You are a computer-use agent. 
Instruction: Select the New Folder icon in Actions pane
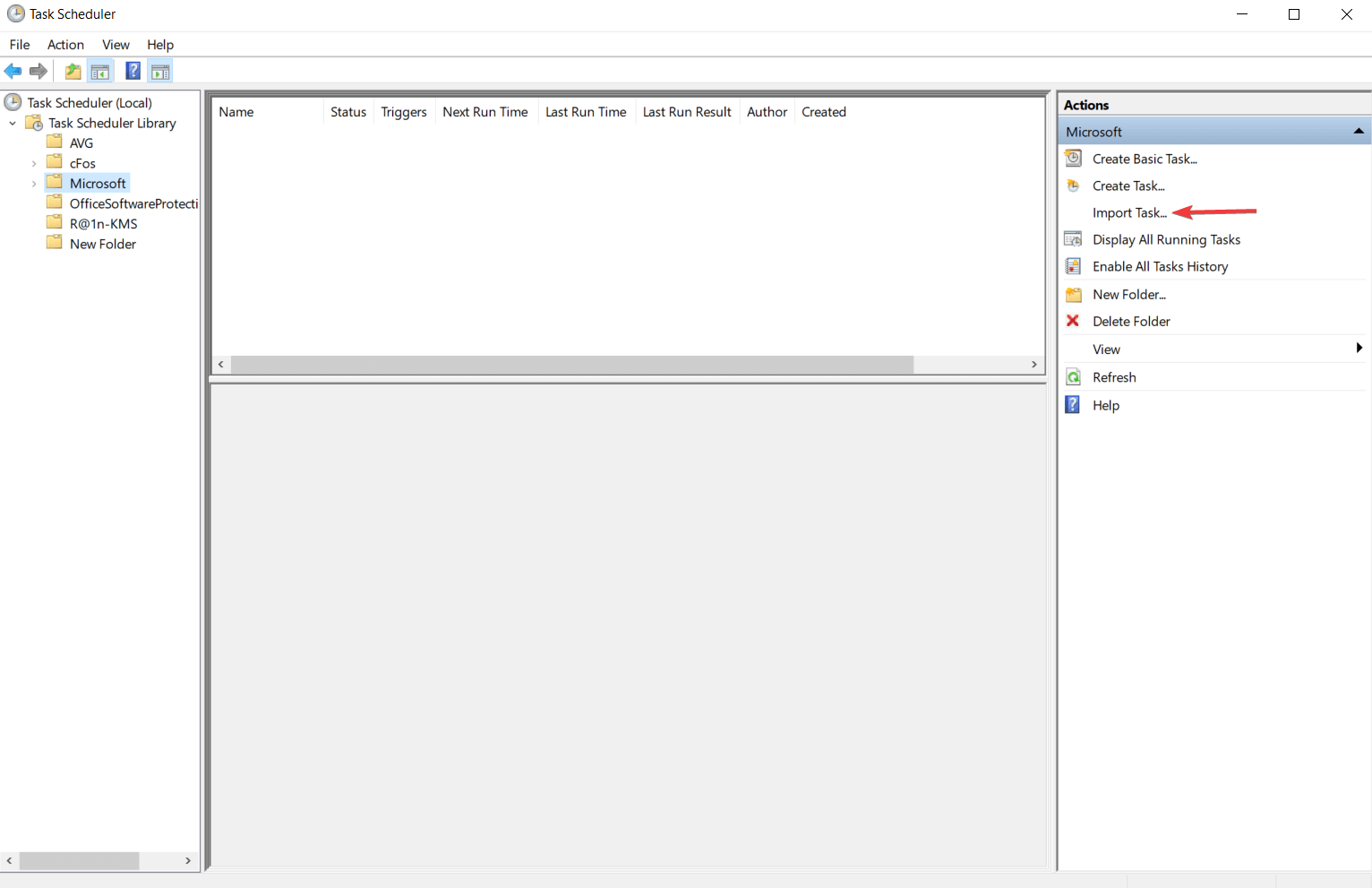click(1072, 294)
